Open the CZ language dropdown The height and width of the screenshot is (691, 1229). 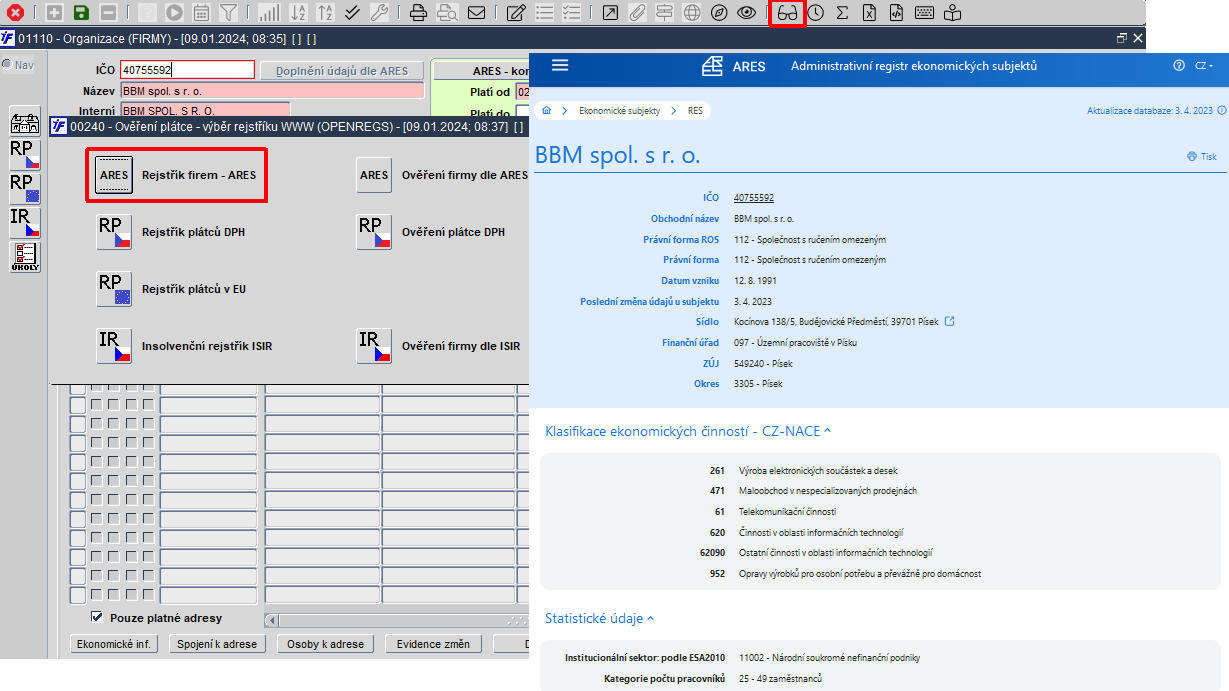click(x=1204, y=66)
